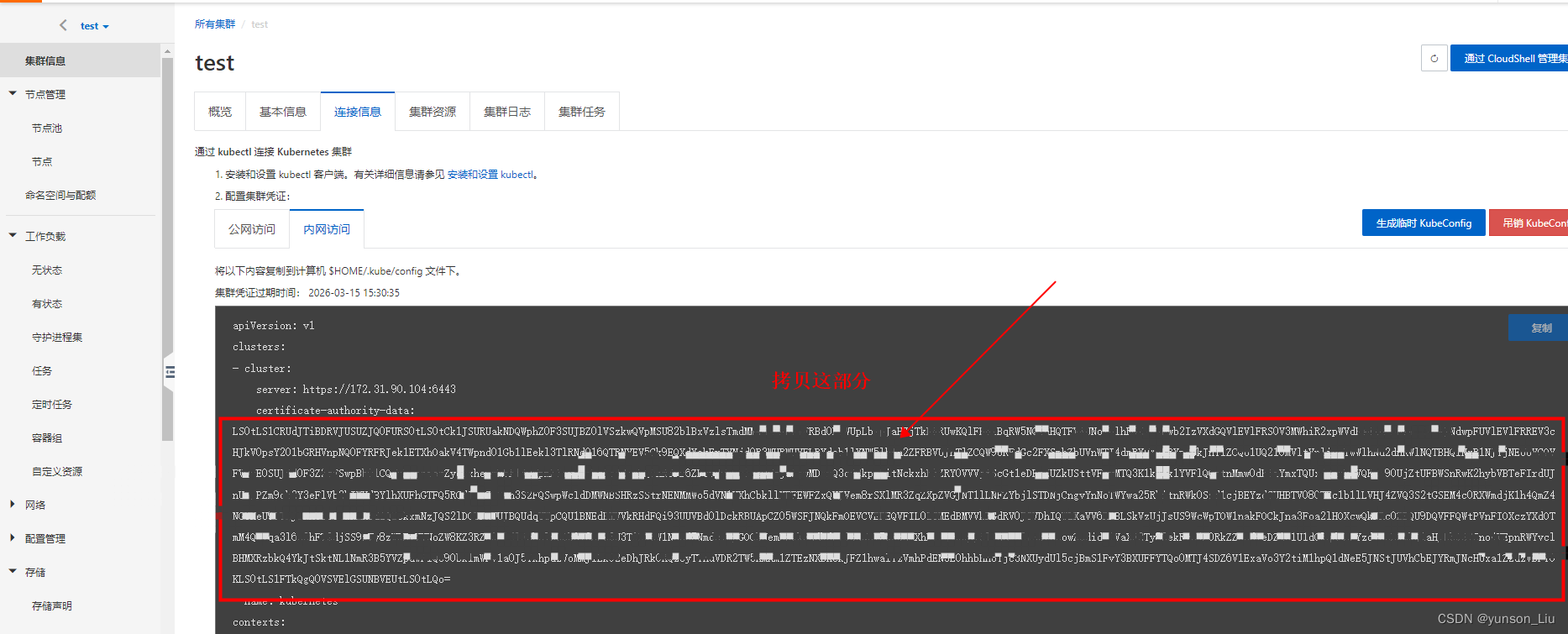Open 节点池 in the sidebar

pos(47,128)
